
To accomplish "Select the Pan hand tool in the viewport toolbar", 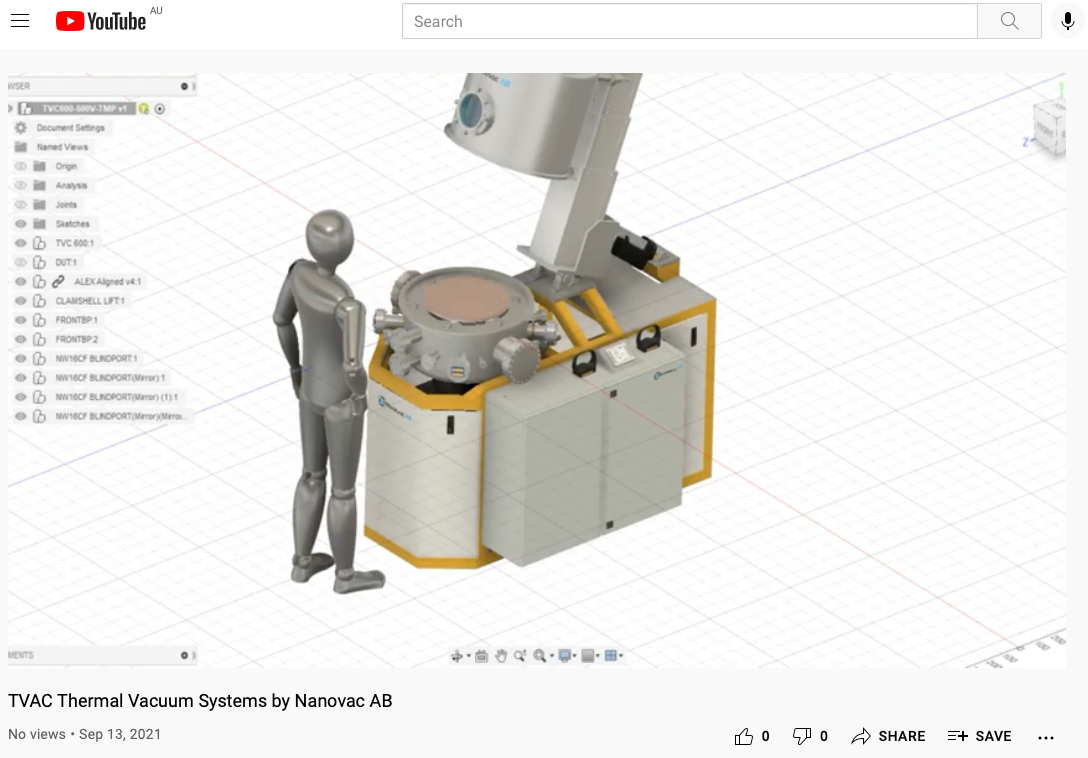I will tap(501, 656).
